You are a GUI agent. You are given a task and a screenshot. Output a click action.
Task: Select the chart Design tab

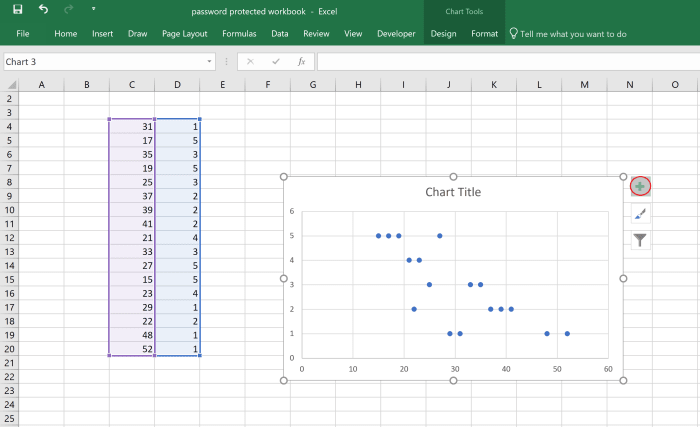click(443, 33)
